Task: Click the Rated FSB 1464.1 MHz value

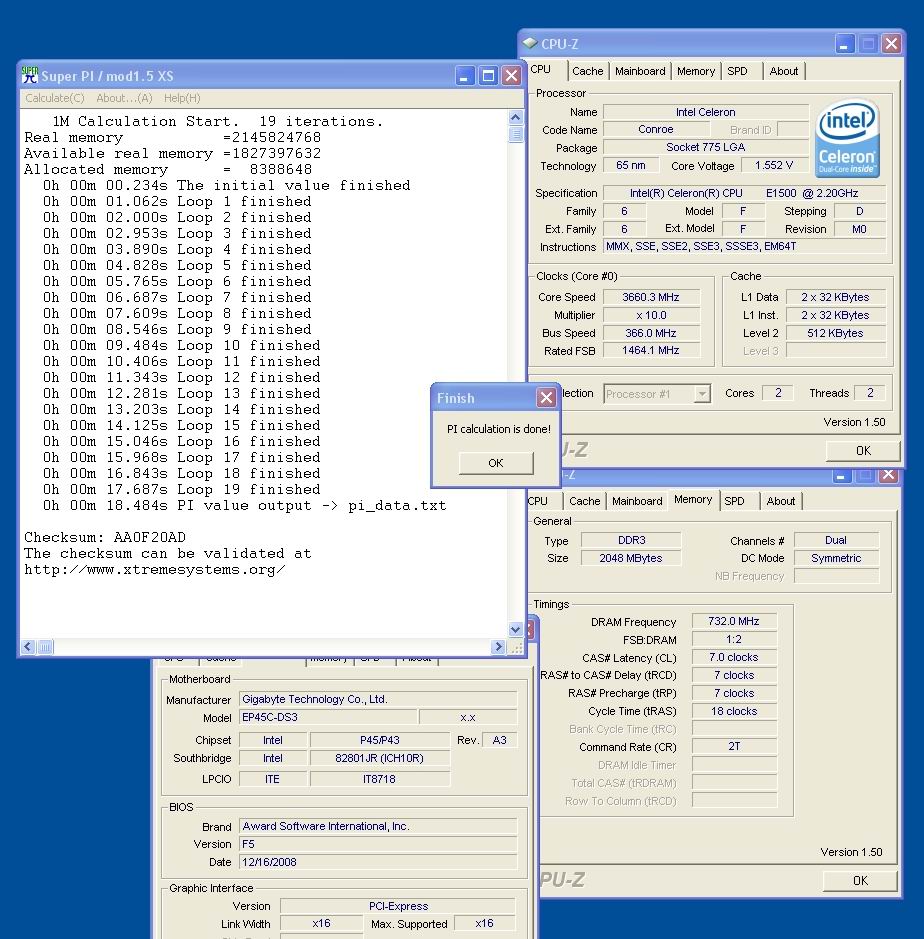Action: coord(651,350)
